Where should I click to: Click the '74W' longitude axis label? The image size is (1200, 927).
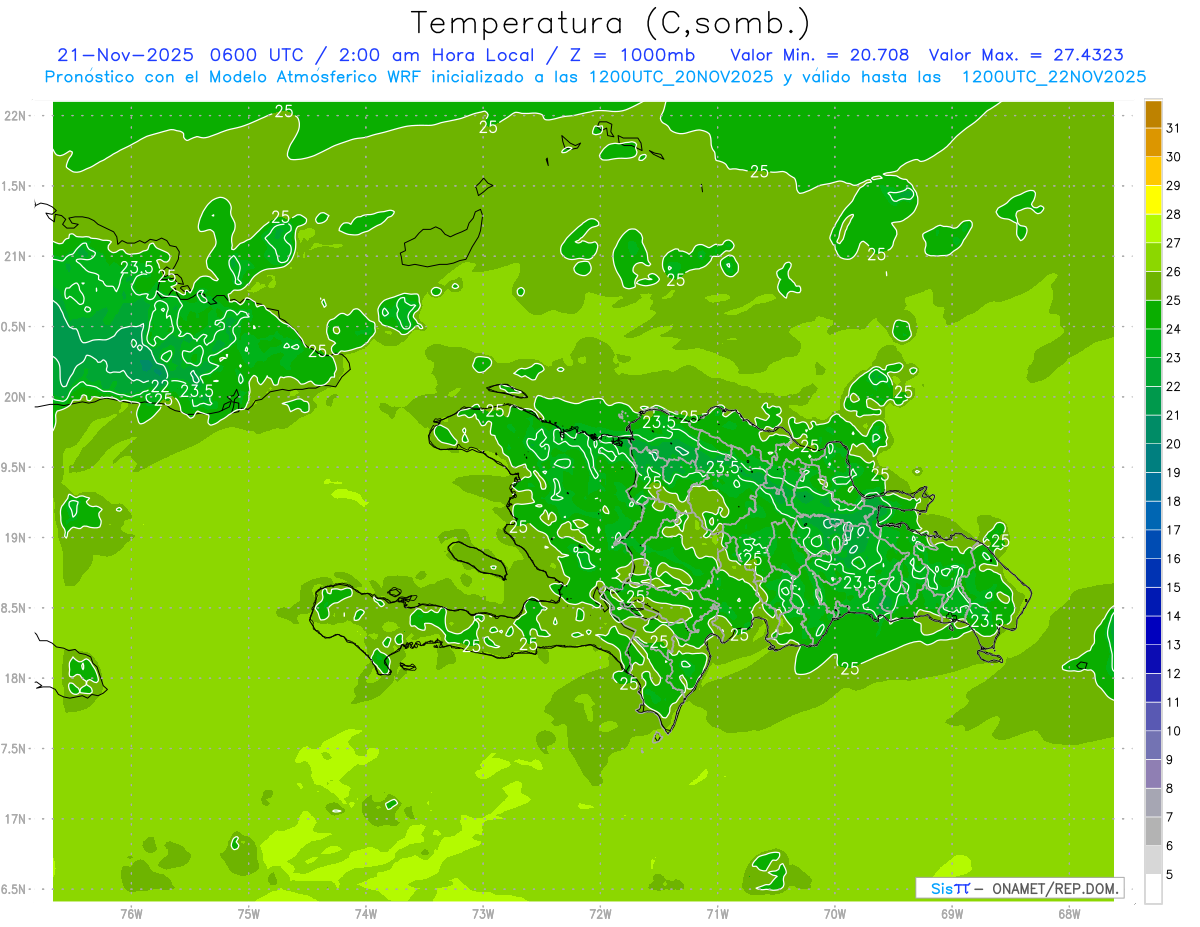click(x=365, y=914)
